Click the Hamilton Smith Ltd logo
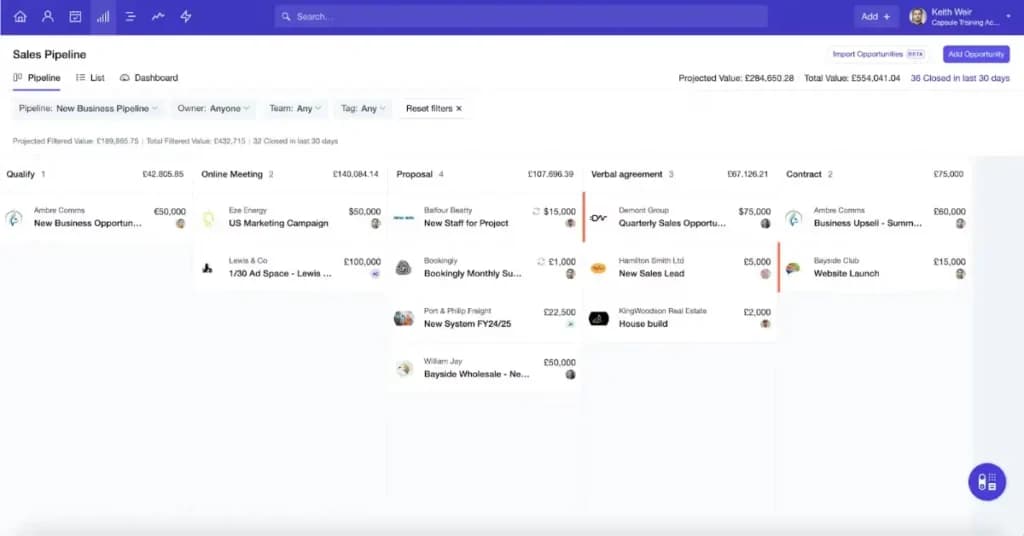 tap(598, 268)
